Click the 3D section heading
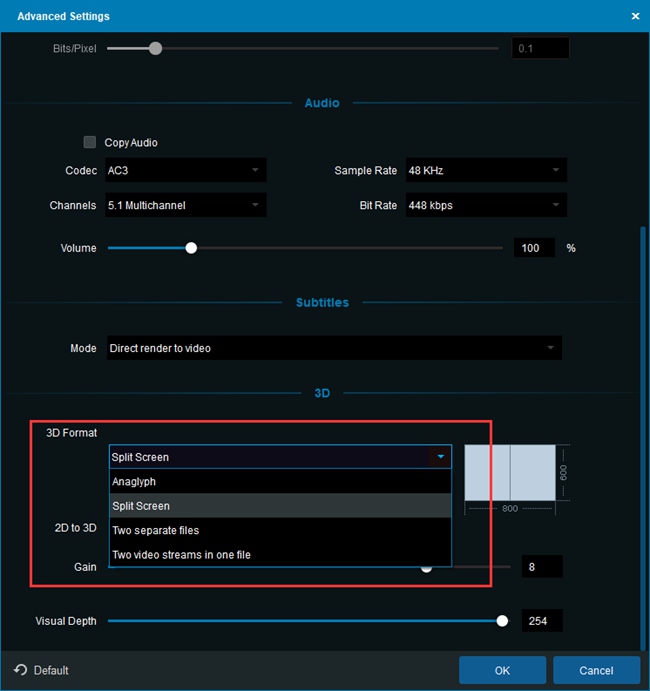The height and width of the screenshot is (691, 650). click(x=322, y=393)
